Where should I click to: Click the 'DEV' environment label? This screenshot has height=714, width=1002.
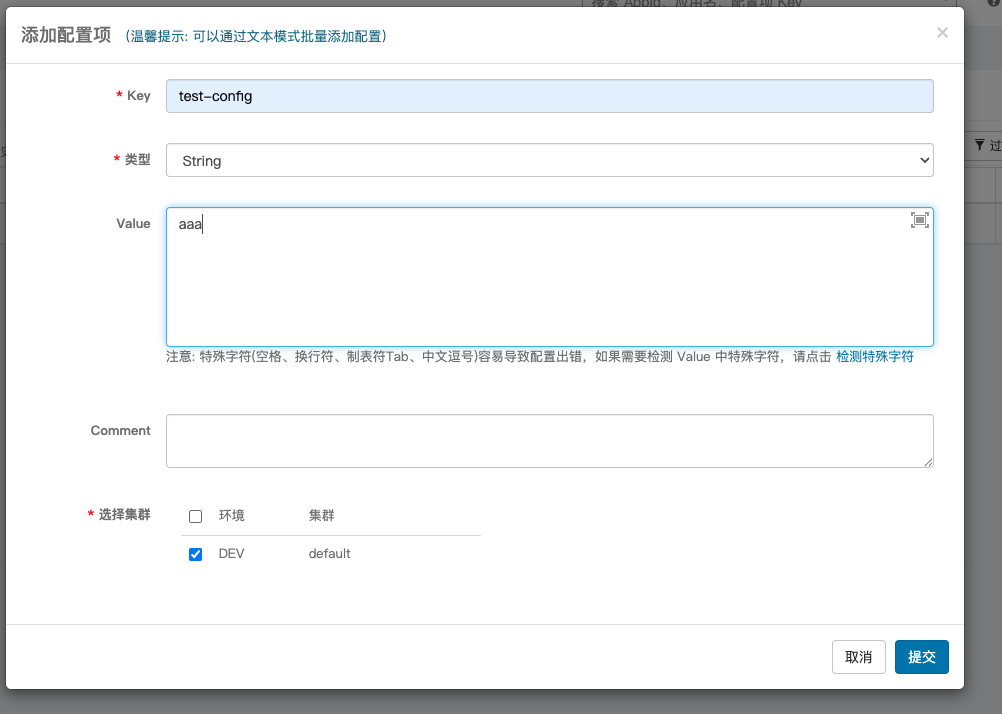point(231,554)
